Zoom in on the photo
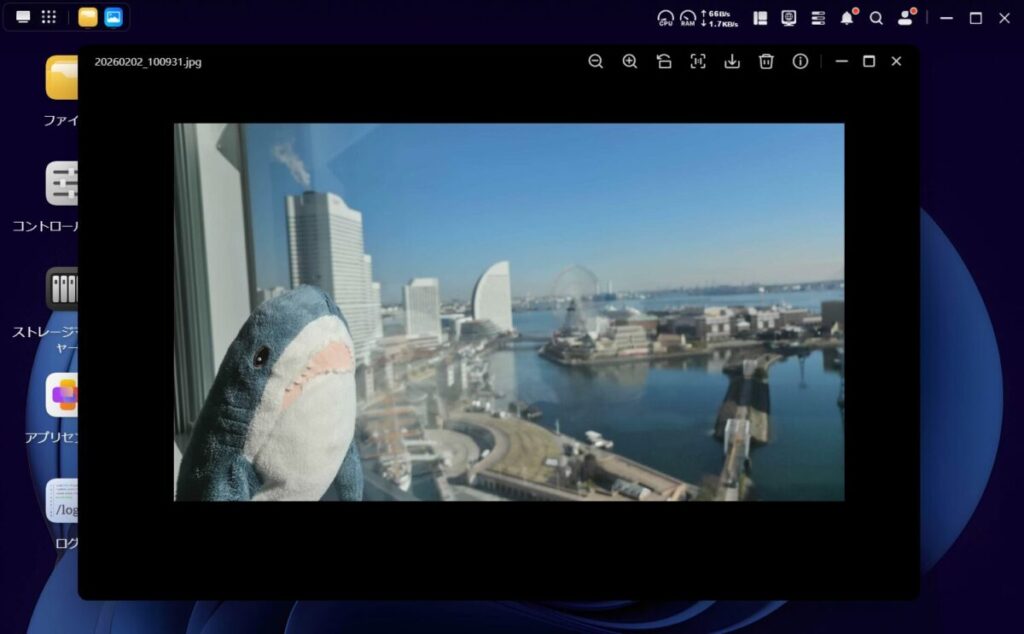Screen dimensions: 1024x634 629,61
